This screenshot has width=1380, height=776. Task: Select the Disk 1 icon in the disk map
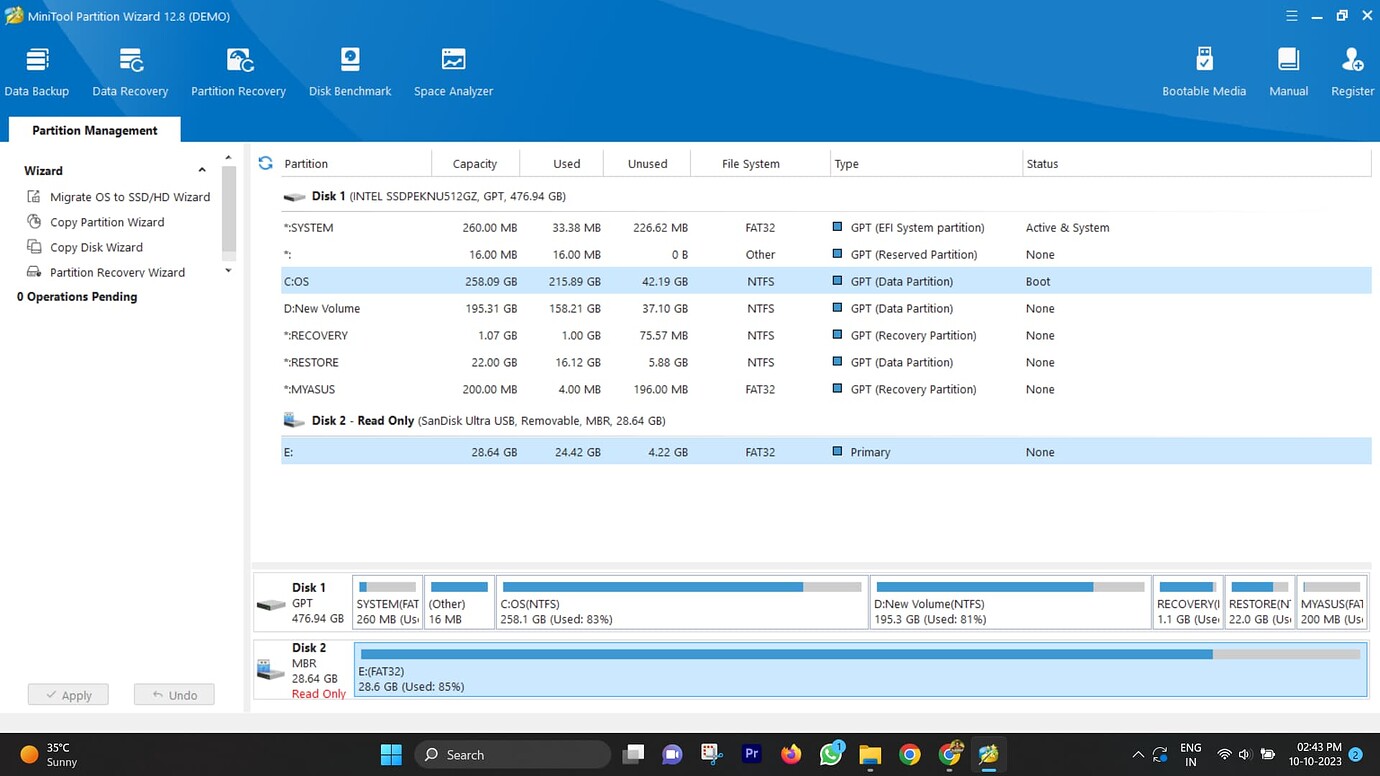(271, 605)
